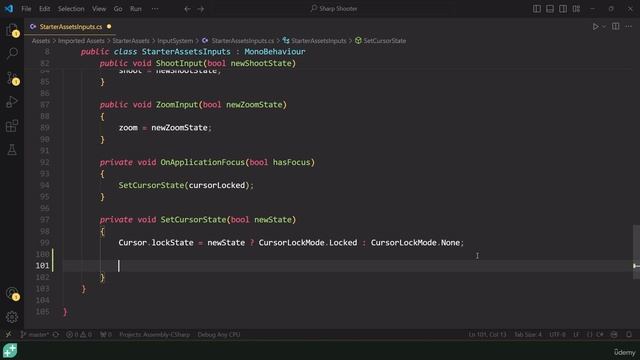Expand the Assets breadcrumb

point(41,41)
